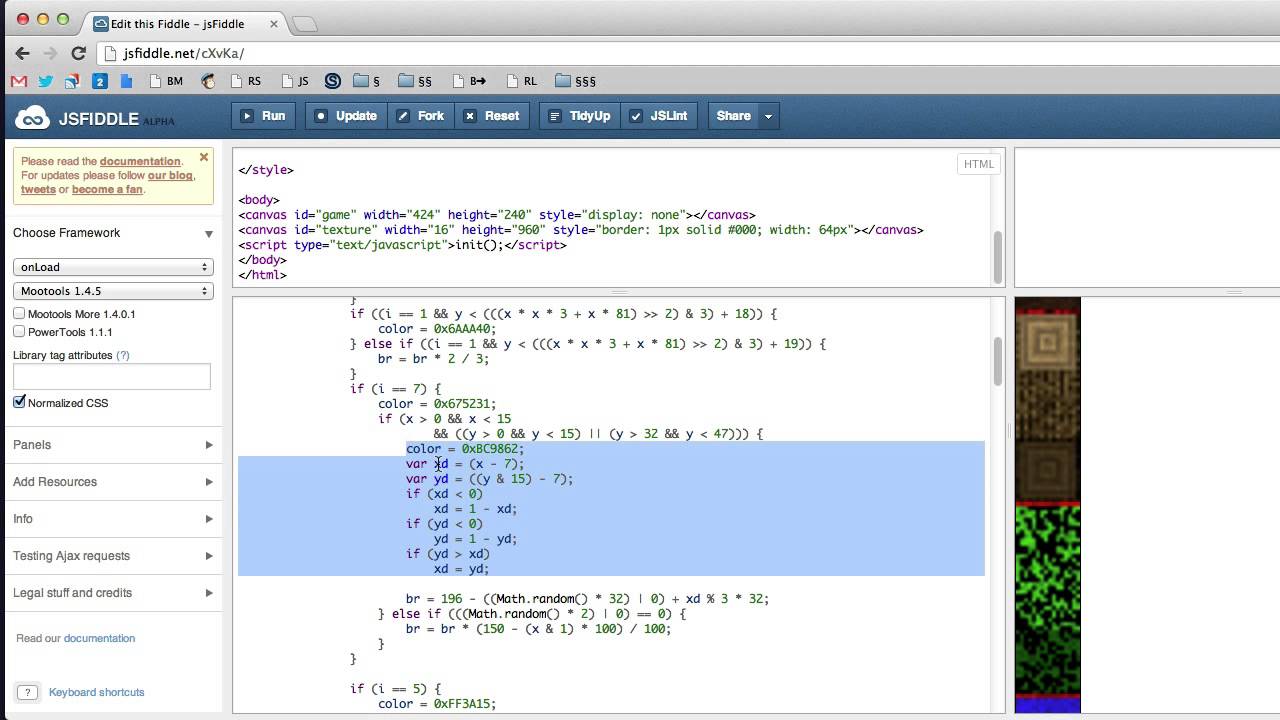This screenshot has width=1280, height=720.
Task: Open the Twitter bookmark
Action: tap(45, 81)
